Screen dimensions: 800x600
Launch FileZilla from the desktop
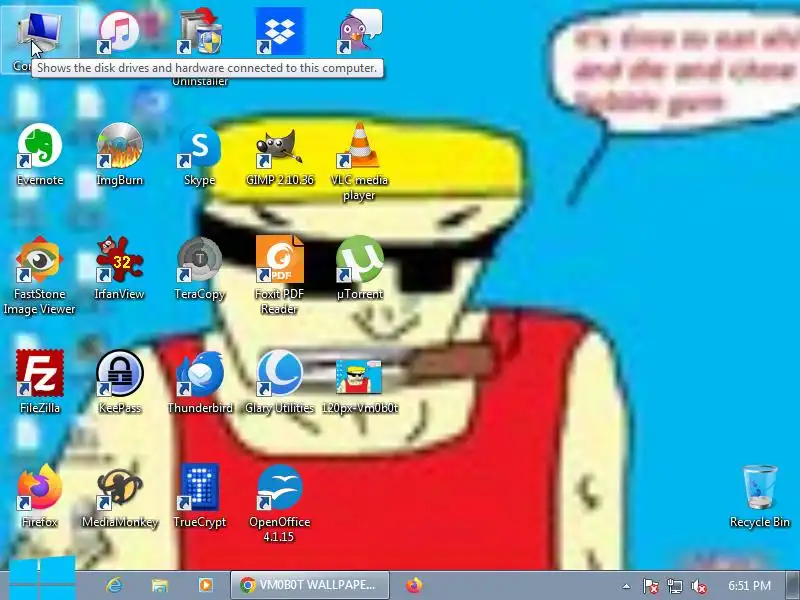(40, 383)
